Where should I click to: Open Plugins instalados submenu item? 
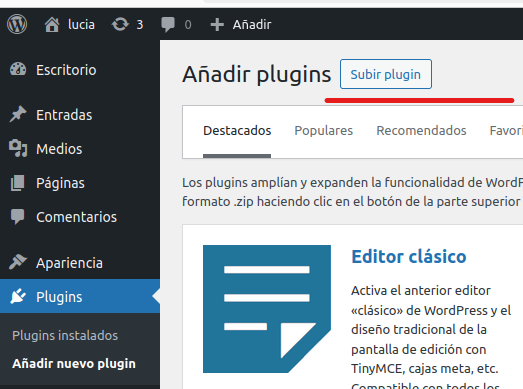[x=65, y=336]
